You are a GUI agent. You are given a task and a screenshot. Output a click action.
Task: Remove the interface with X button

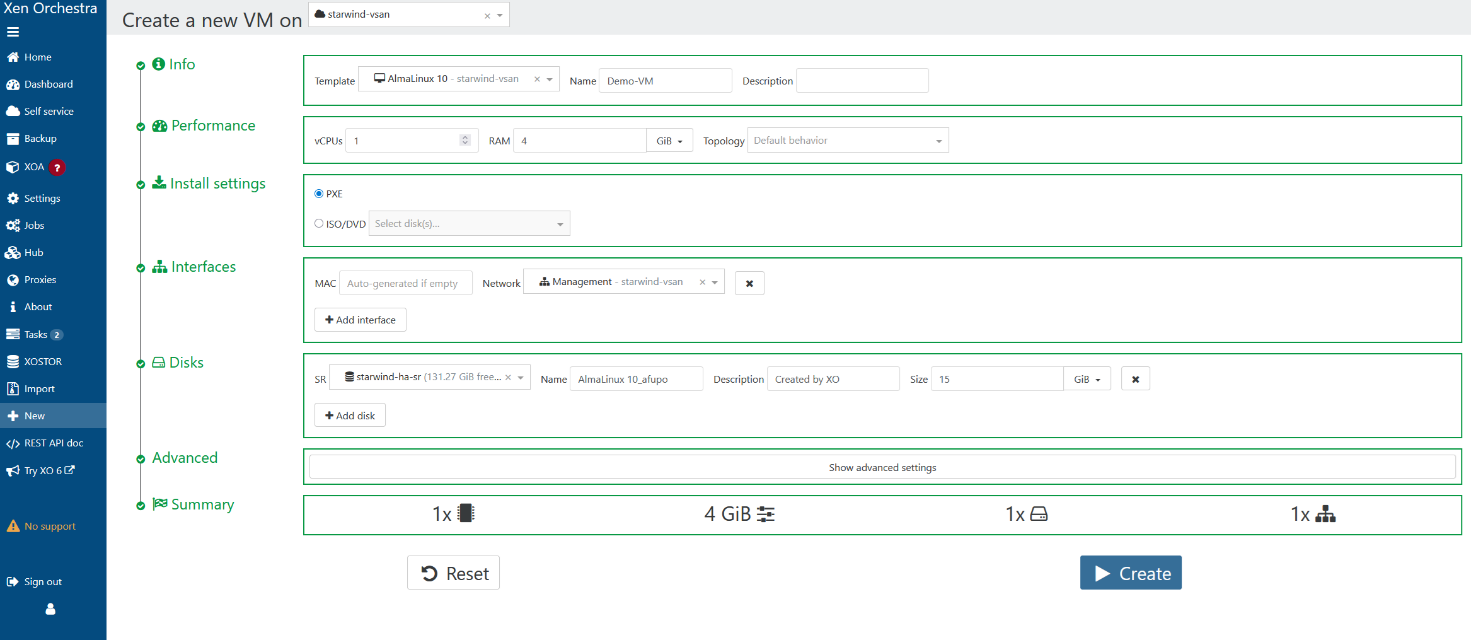click(749, 284)
